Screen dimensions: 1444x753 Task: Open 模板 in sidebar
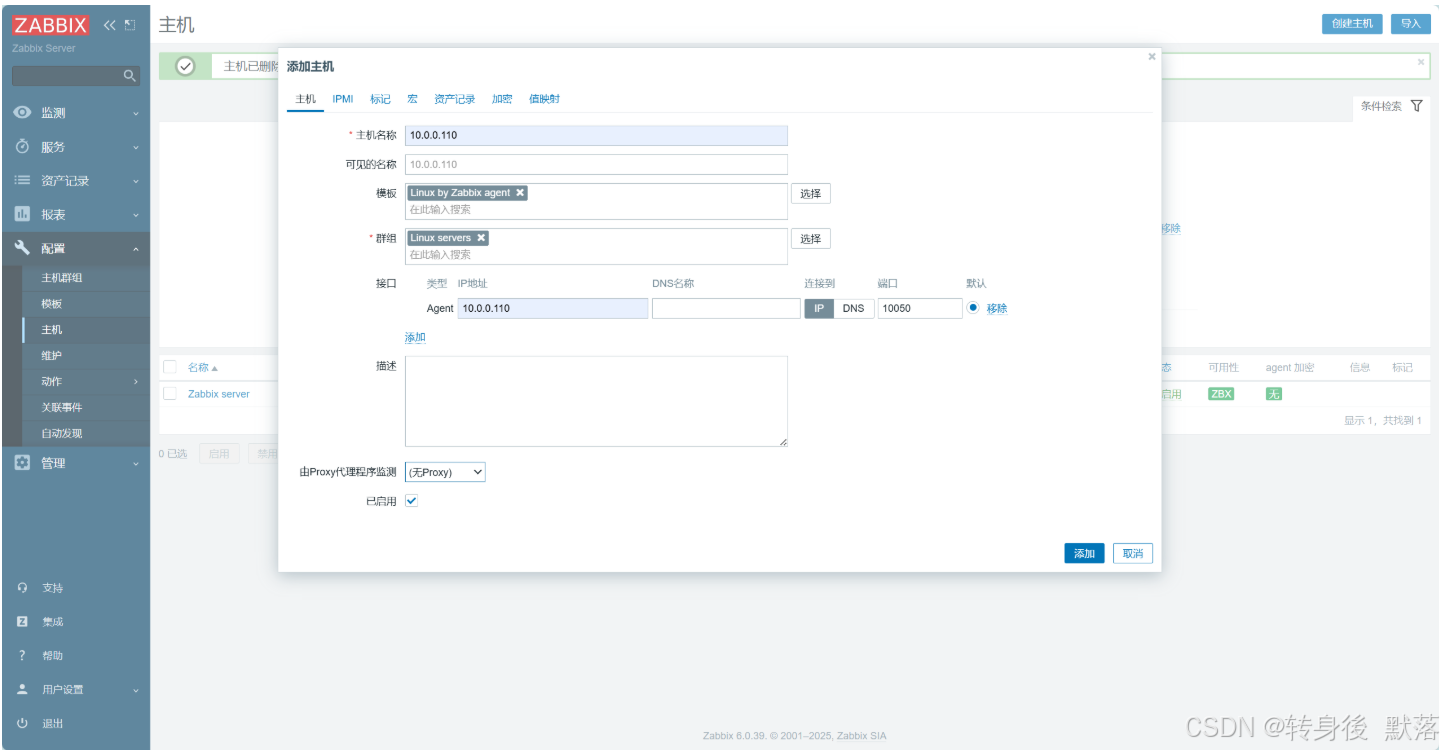[x=51, y=304]
